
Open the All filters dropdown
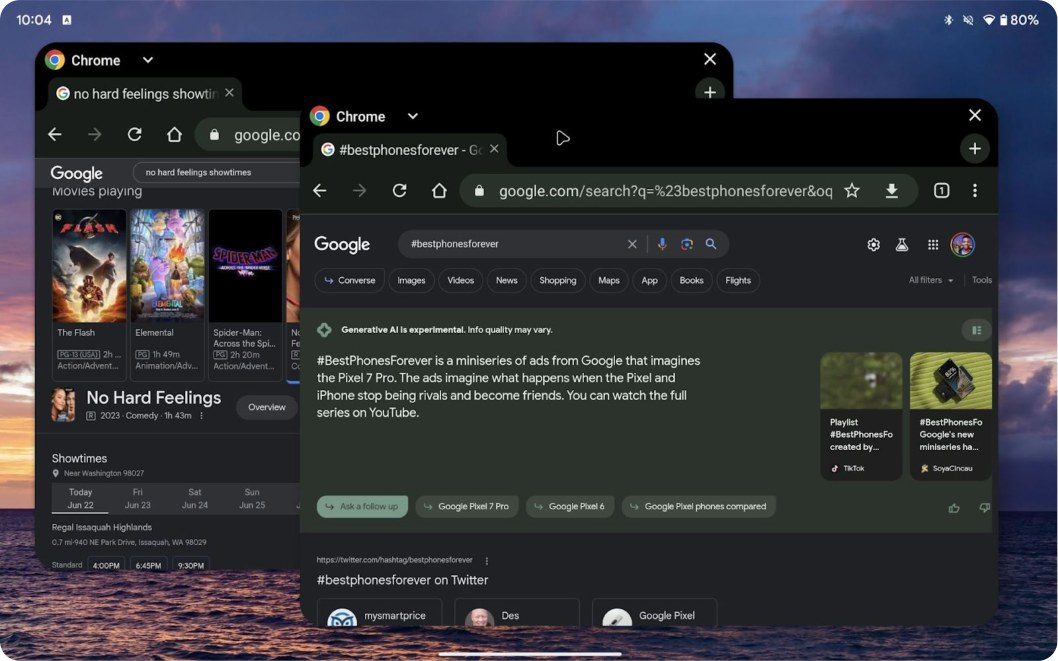930,280
